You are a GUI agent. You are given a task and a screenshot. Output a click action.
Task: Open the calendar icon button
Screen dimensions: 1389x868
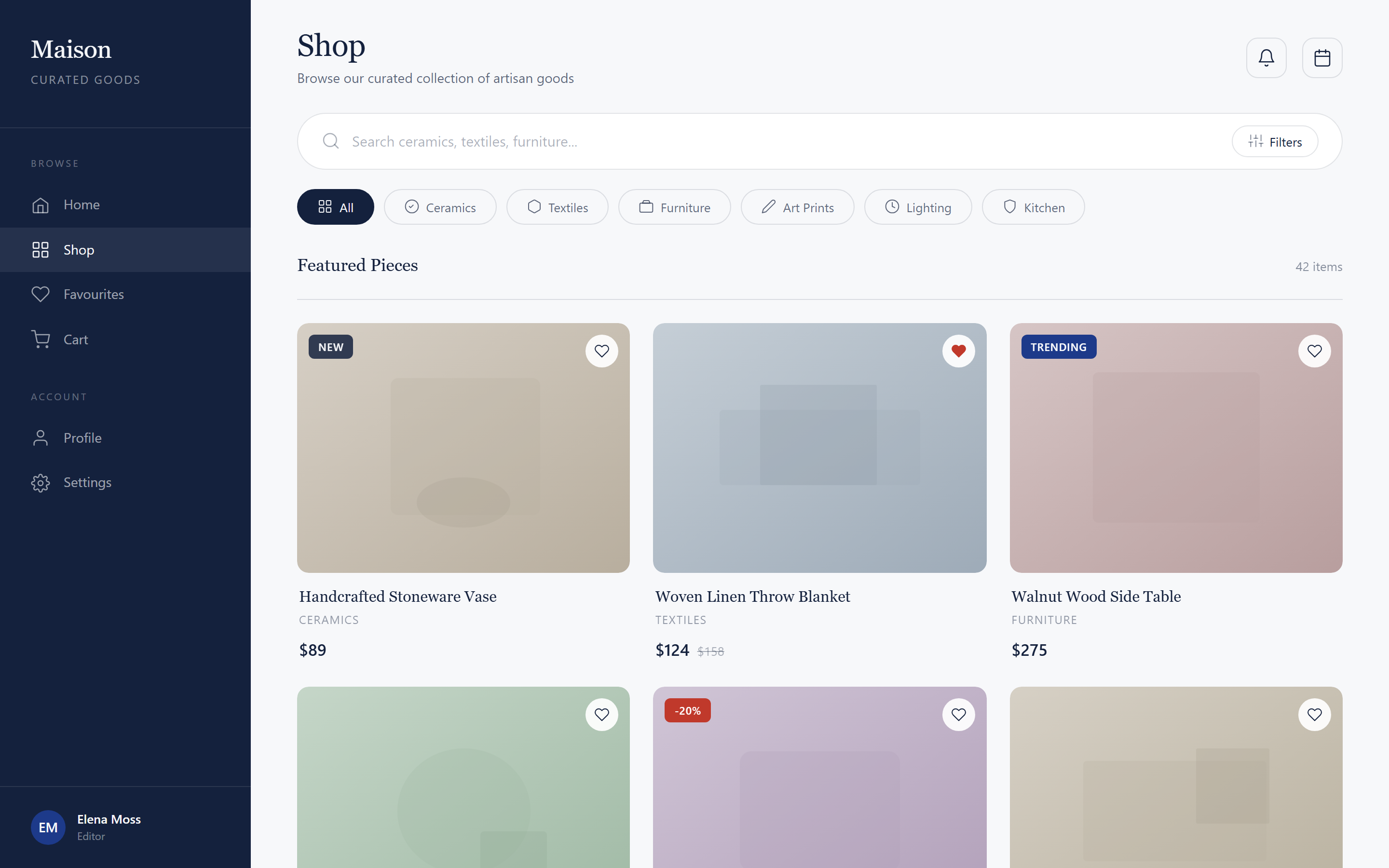tap(1322, 58)
